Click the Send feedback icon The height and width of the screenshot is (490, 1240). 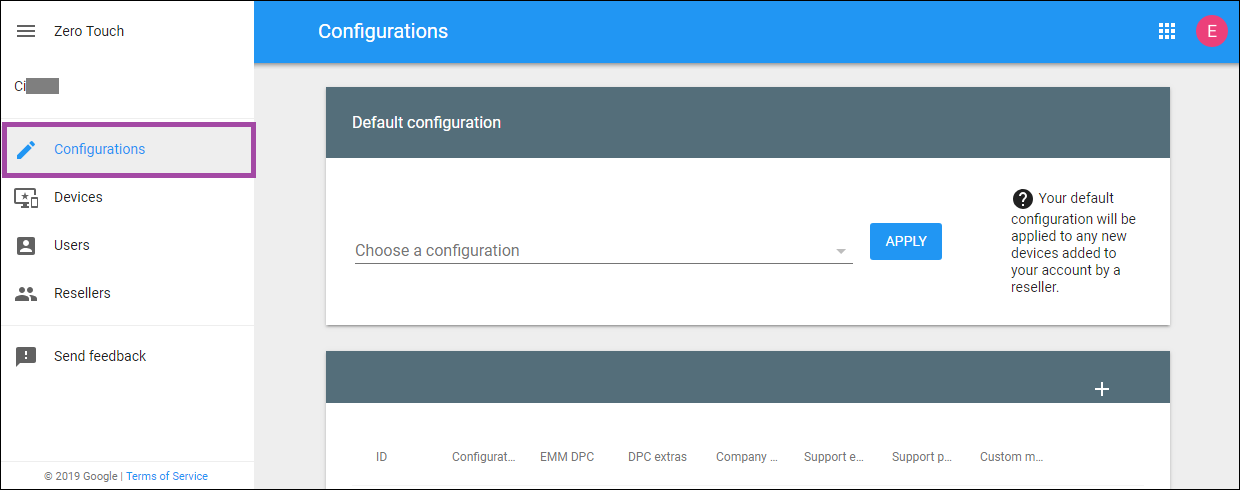26,356
